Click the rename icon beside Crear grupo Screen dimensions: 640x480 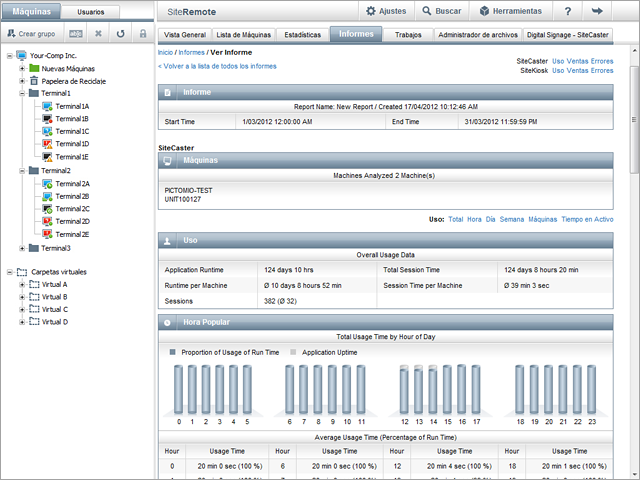pos(76,33)
